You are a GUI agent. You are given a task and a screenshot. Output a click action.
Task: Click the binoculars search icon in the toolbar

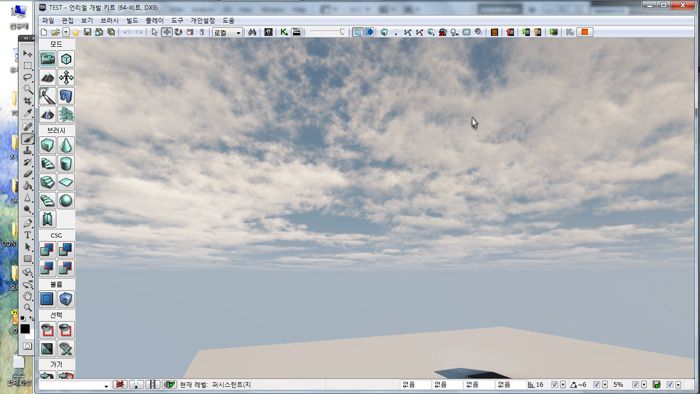[x=252, y=32]
